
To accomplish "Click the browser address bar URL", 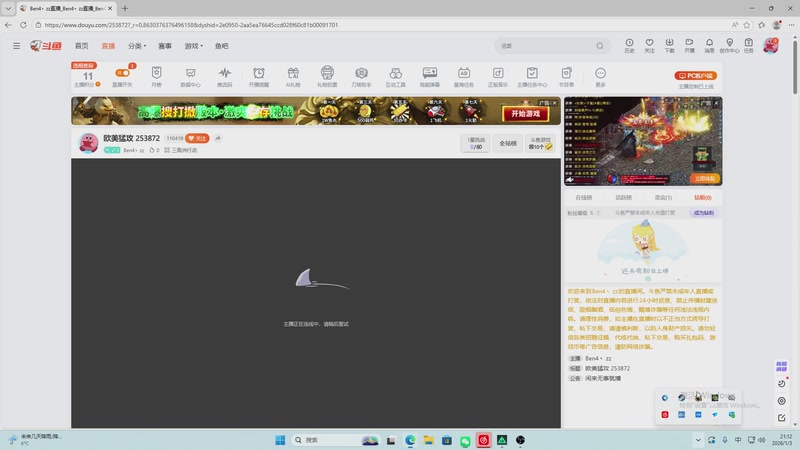I will tap(191, 24).
